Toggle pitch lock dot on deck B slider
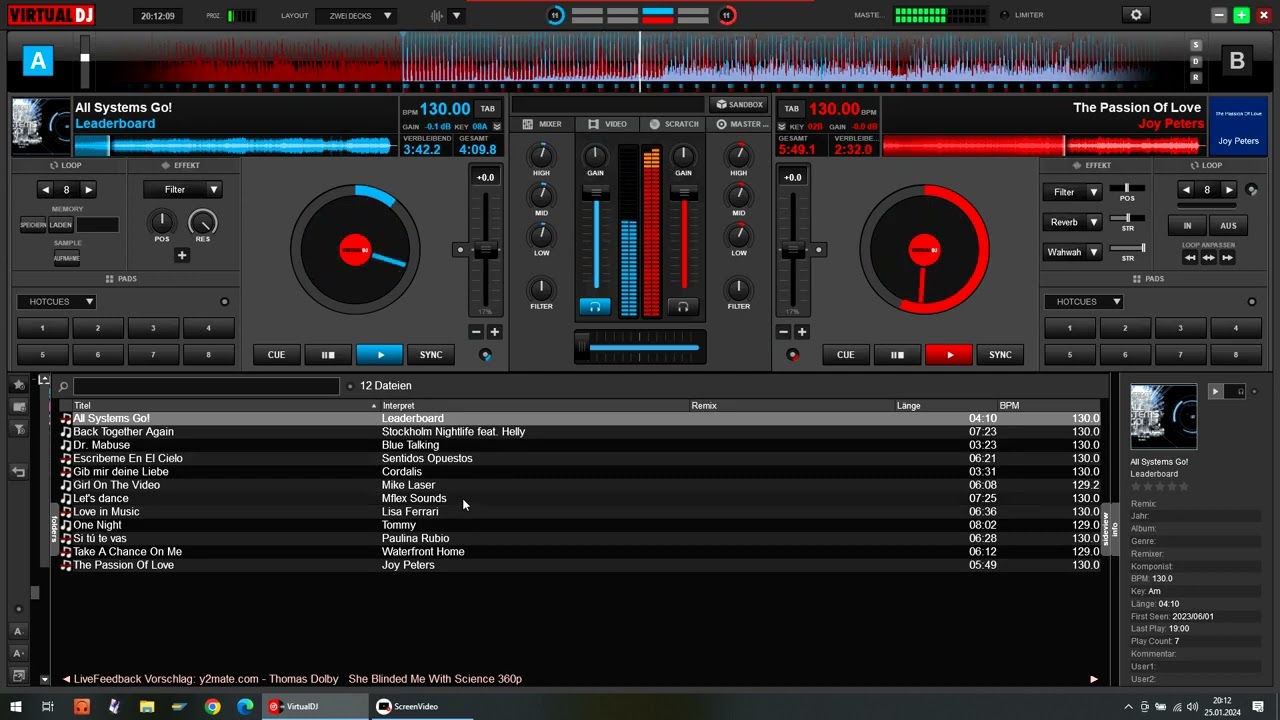The image size is (1280, 720). [819, 249]
